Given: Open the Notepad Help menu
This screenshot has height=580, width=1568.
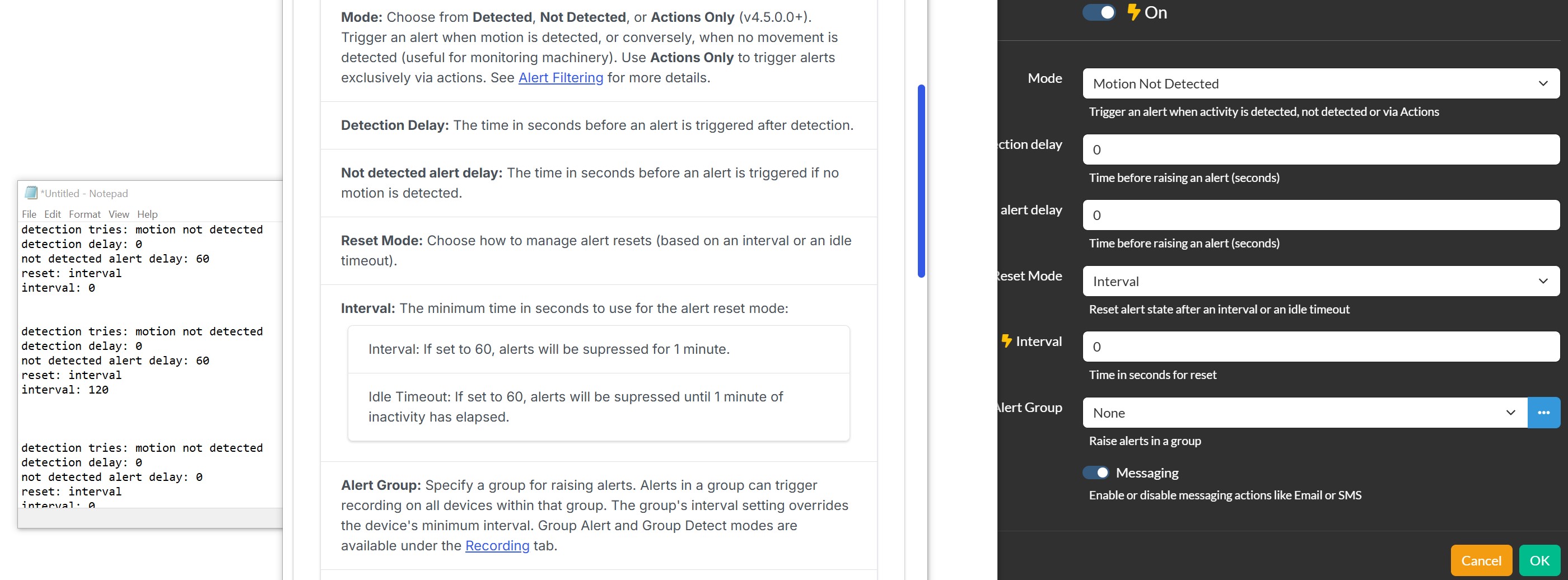Looking at the screenshot, I should coord(147,214).
